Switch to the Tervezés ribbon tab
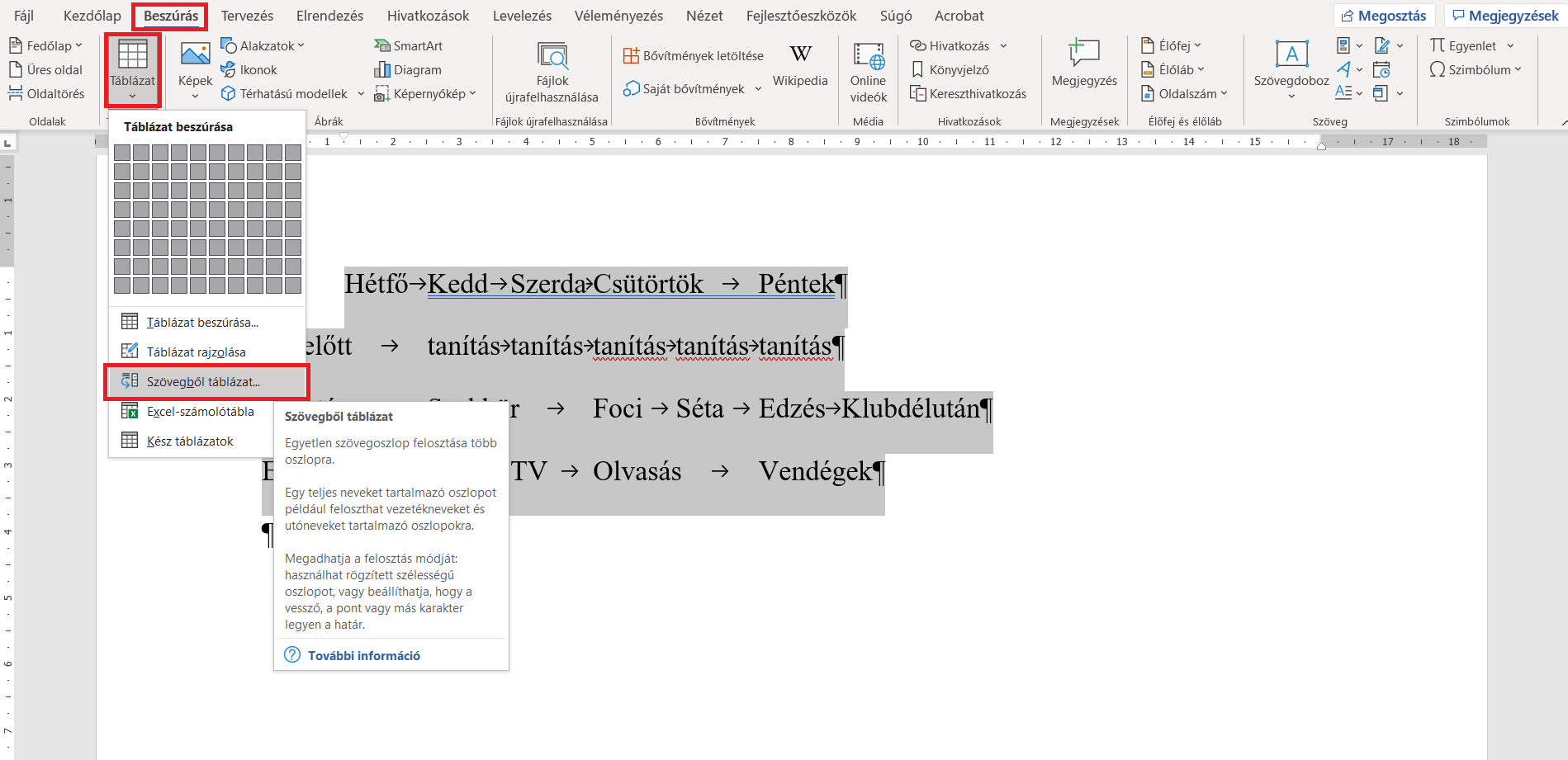Screen dimensions: 1568x760 (x=247, y=16)
